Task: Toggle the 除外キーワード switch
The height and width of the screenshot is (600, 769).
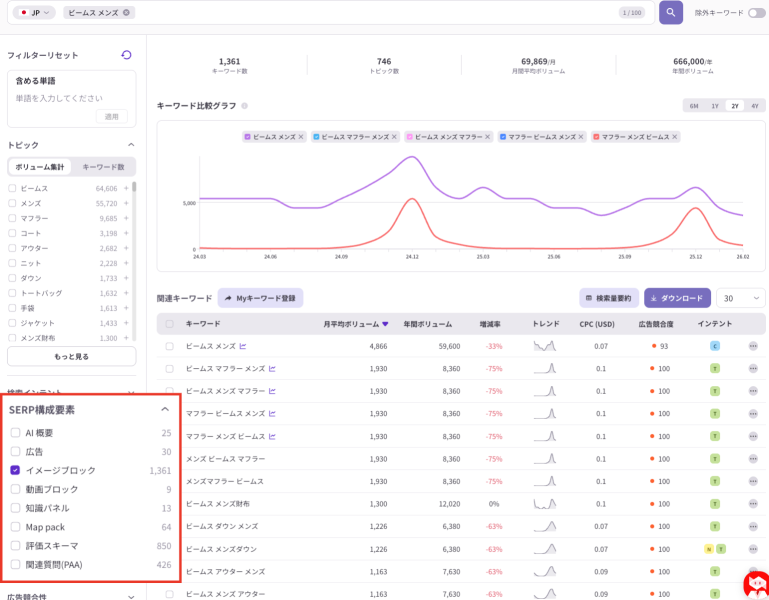Action: coord(756,13)
